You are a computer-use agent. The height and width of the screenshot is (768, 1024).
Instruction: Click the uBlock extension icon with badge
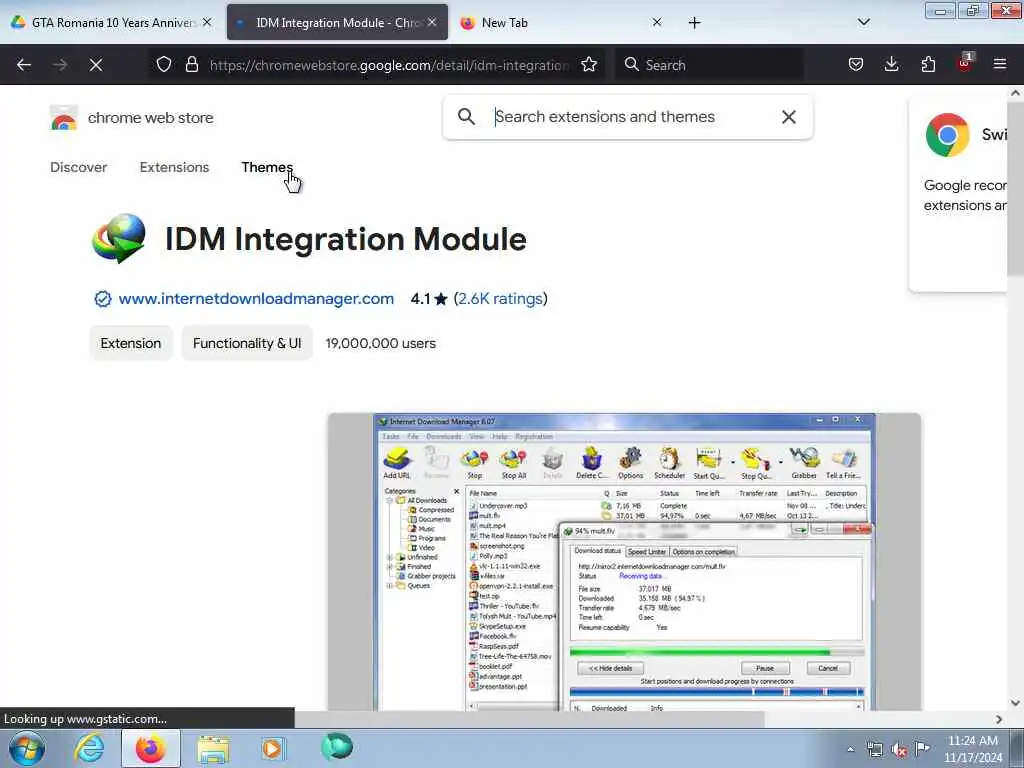pyautogui.click(x=965, y=63)
